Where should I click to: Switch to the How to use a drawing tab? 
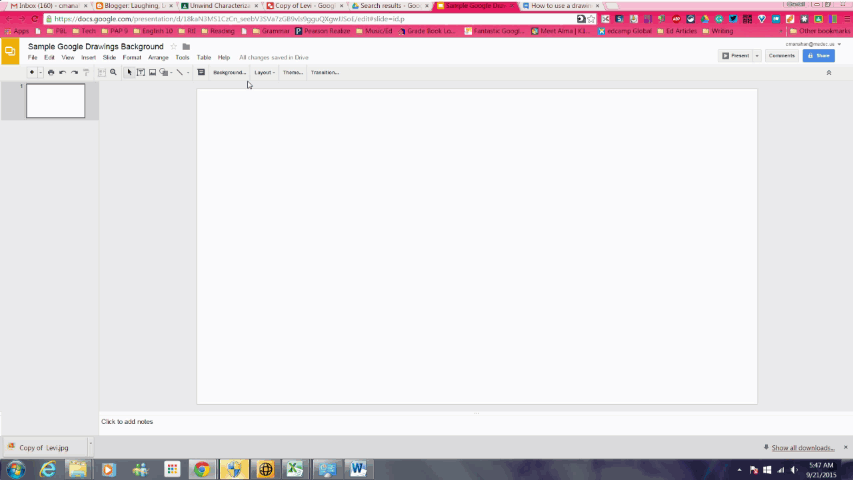tap(561, 5)
